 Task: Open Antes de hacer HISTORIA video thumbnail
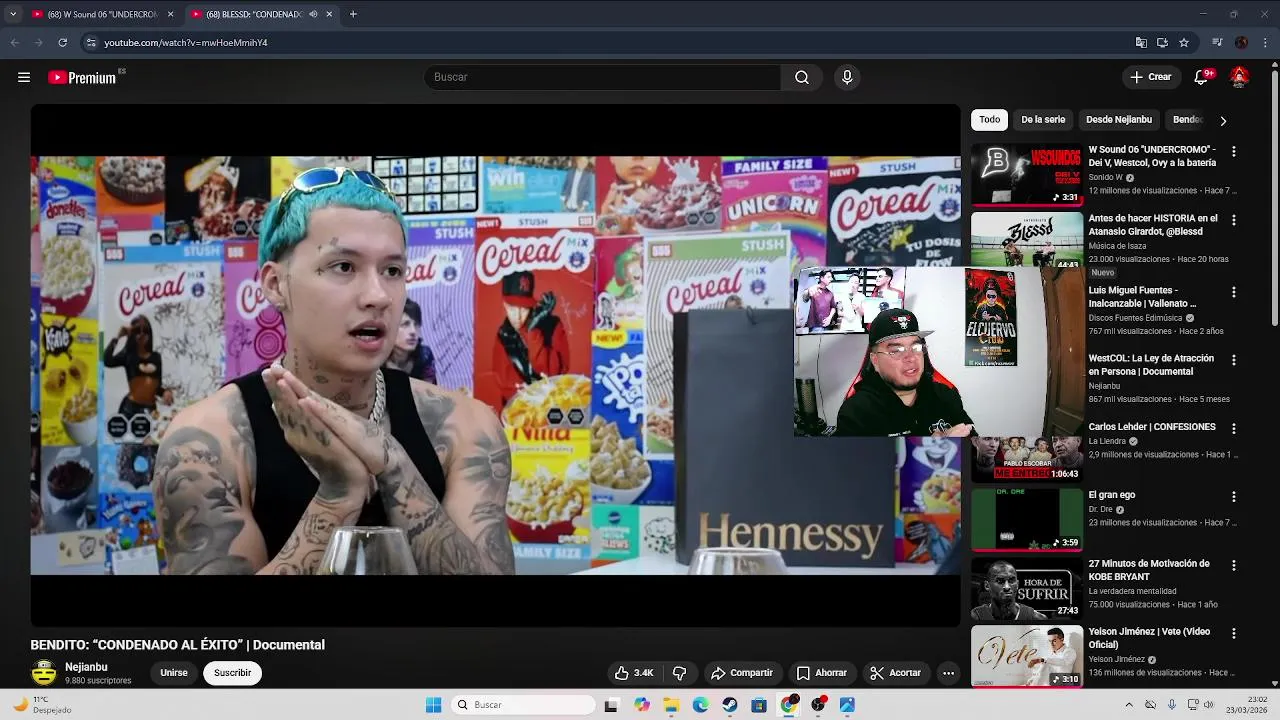point(1027,239)
